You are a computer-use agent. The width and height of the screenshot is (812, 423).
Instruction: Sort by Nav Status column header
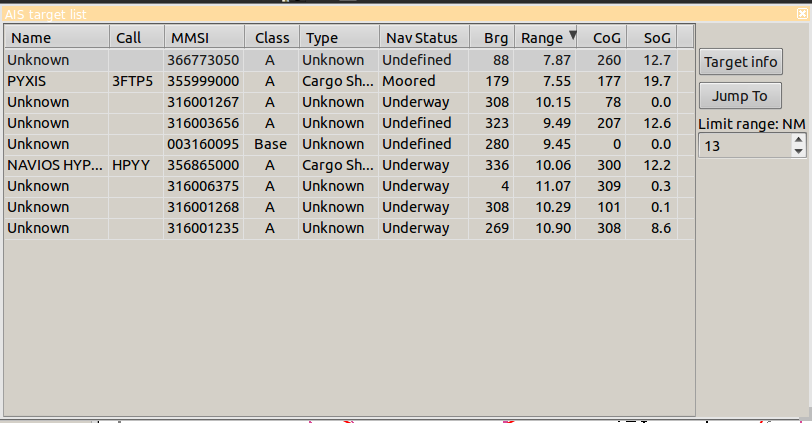(424, 38)
